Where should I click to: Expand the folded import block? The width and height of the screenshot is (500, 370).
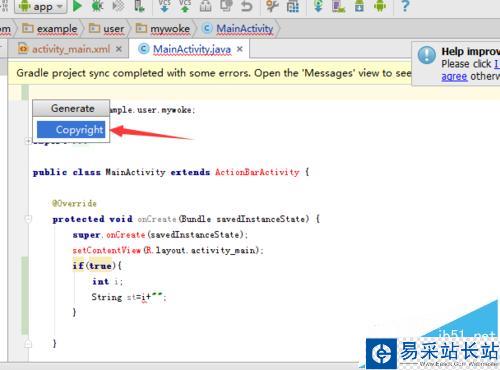pos(28,142)
